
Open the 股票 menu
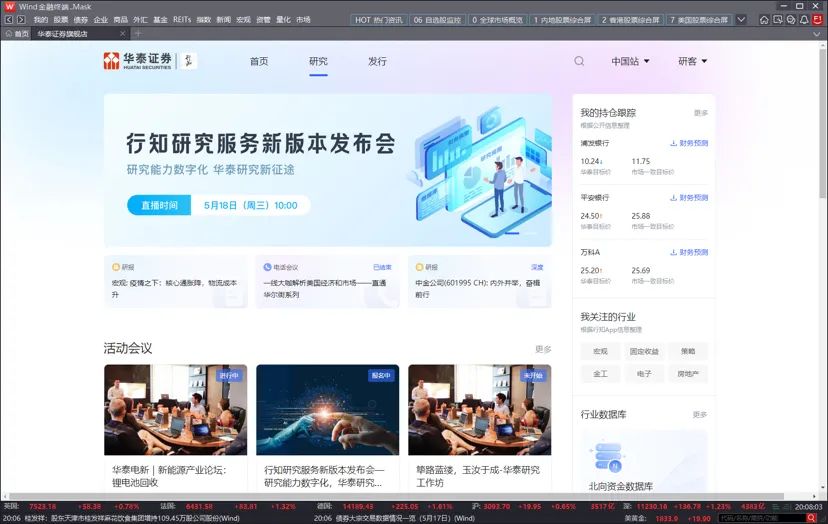point(61,20)
